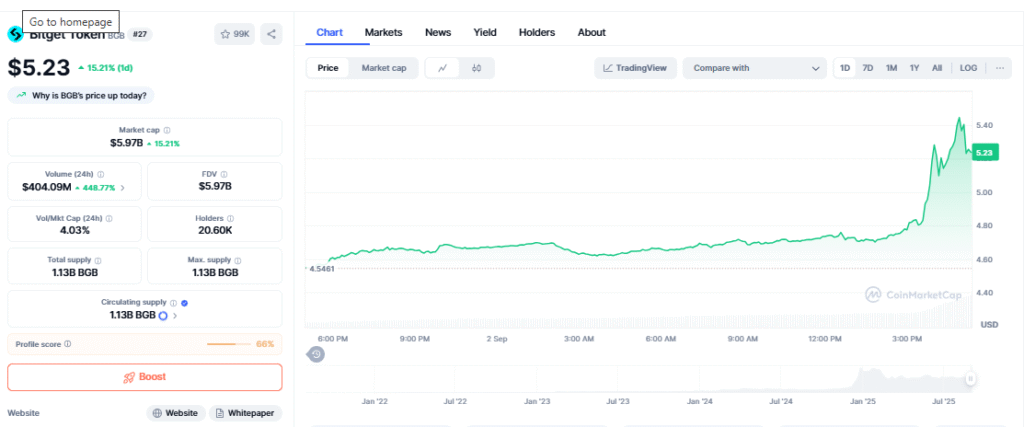Select the 7D time range
This screenshot has width=1024, height=427.
point(868,68)
